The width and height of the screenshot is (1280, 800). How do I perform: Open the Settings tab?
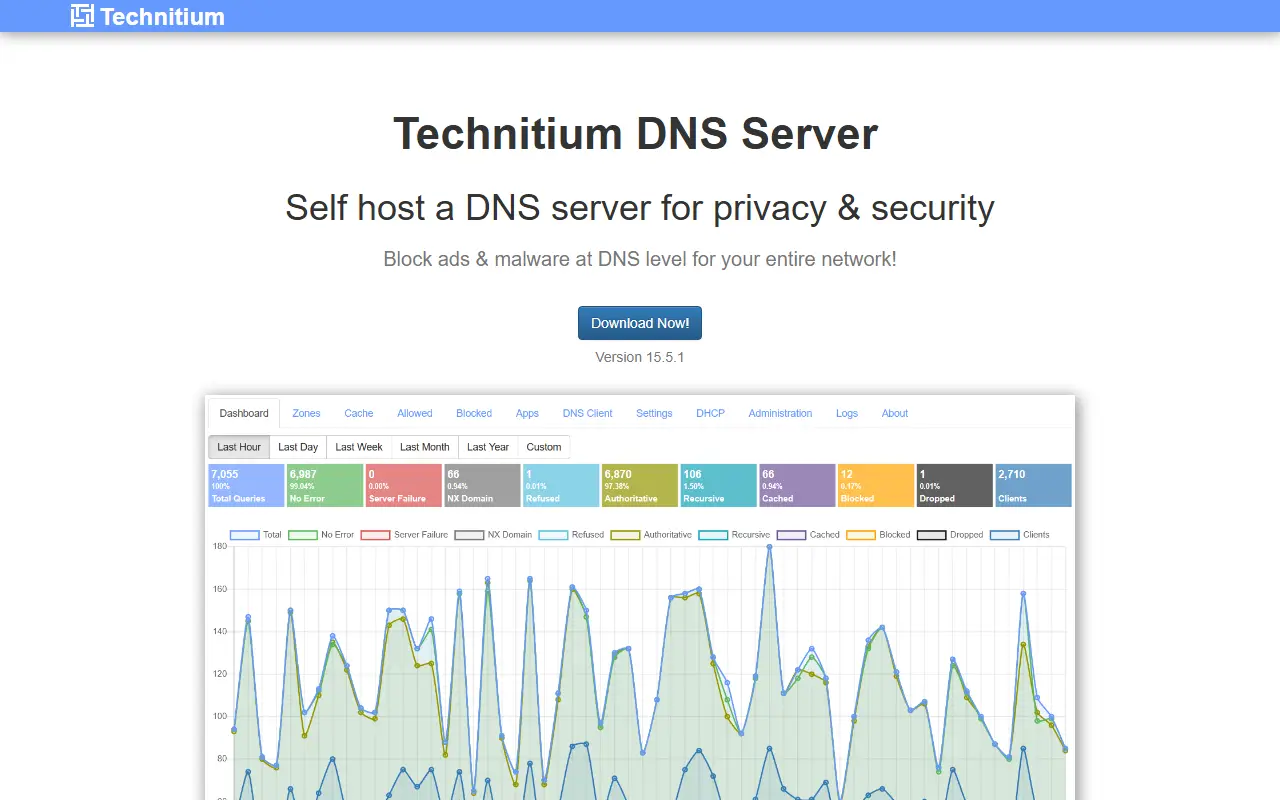coord(654,413)
